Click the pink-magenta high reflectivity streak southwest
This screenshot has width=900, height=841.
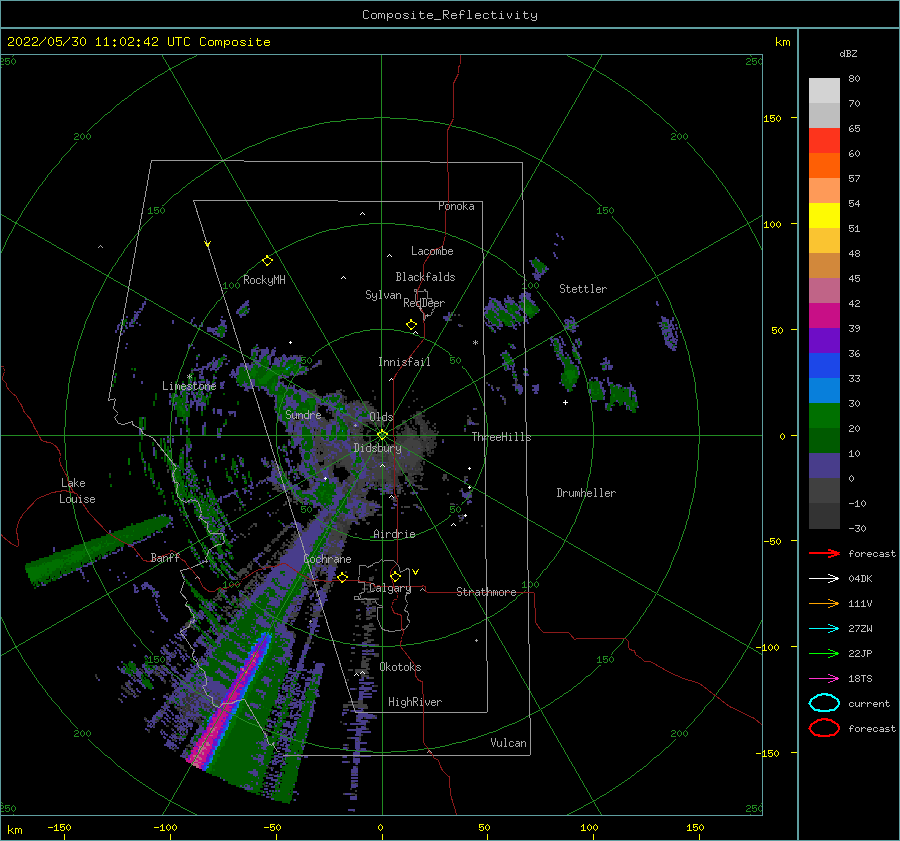228,703
